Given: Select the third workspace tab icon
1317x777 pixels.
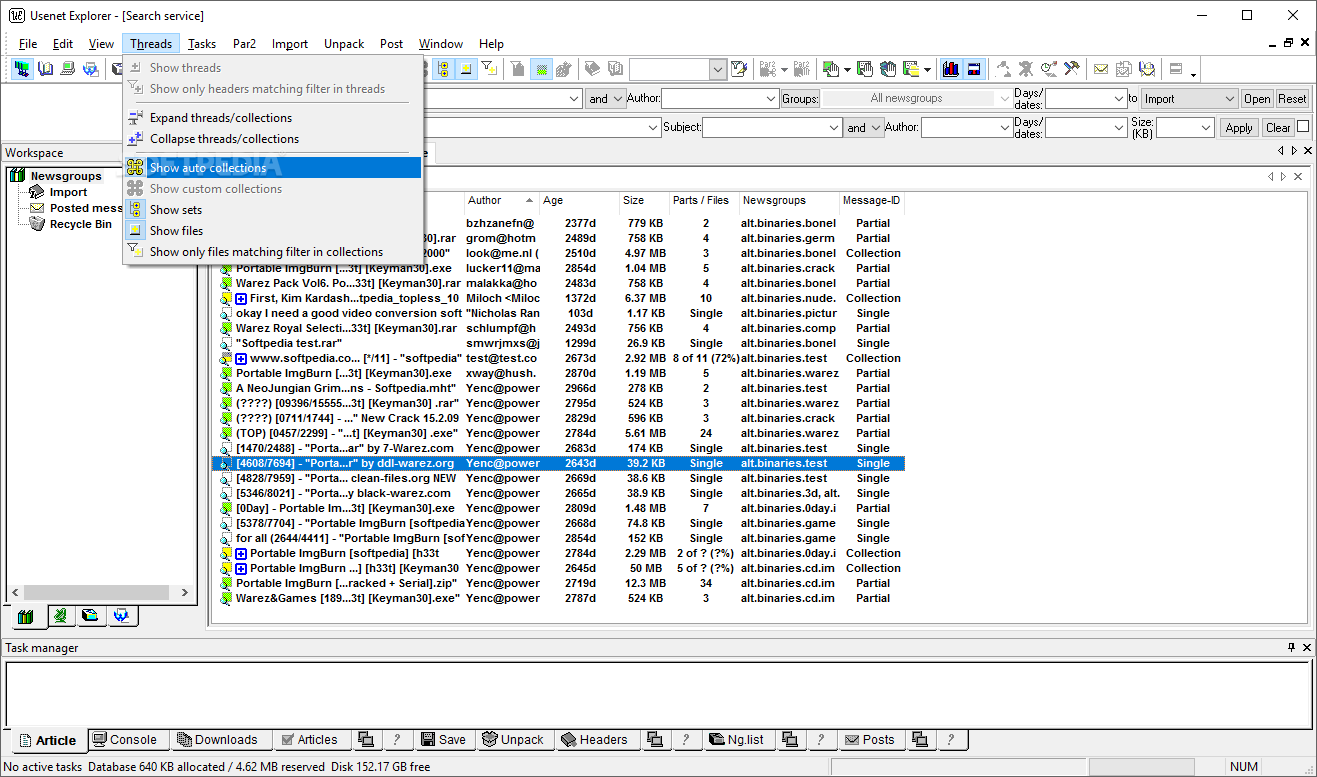Looking at the screenshot, I should [x=90, y=616].
